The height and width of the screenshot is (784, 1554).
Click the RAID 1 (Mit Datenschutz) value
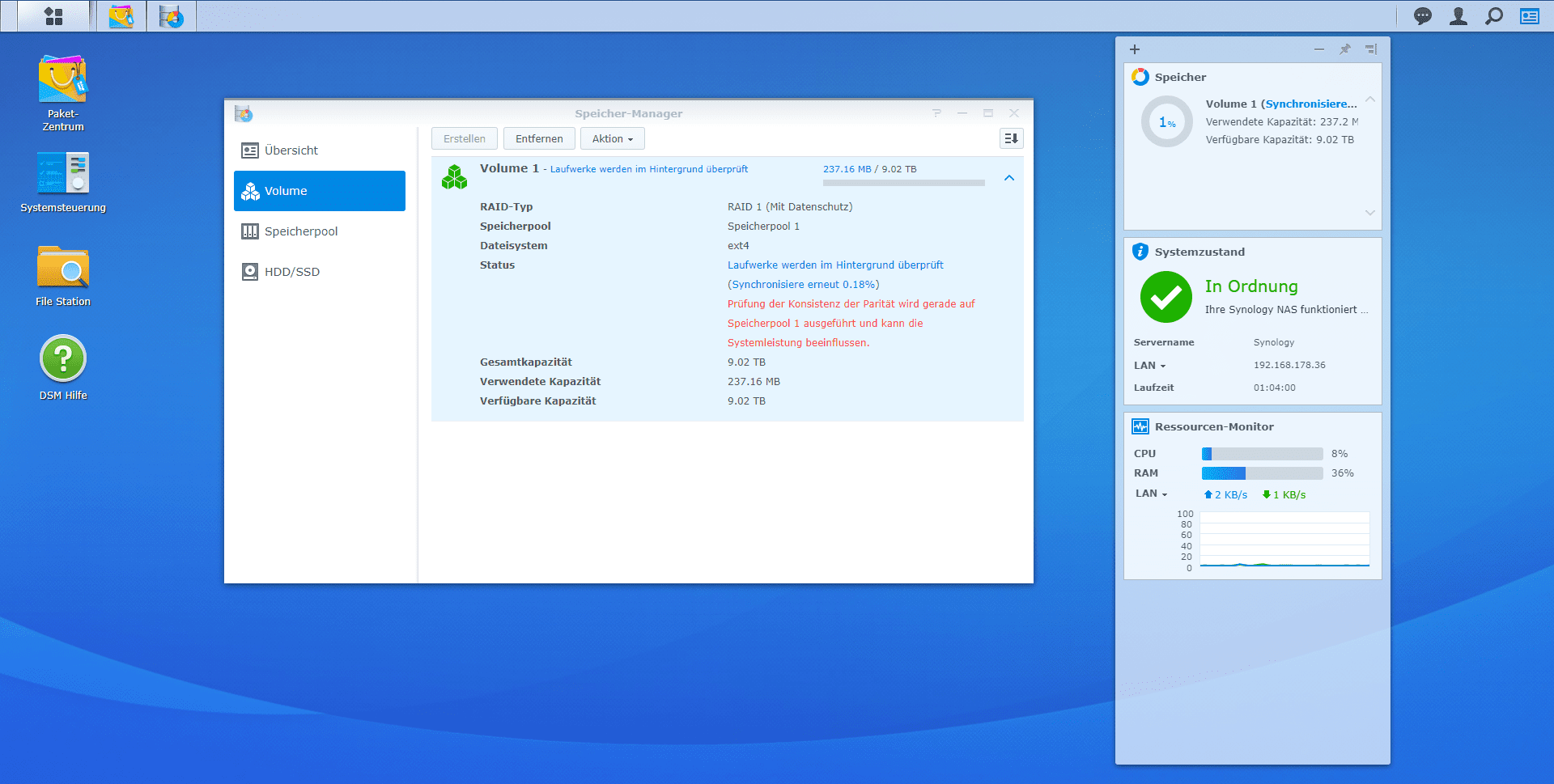(790, 207)
